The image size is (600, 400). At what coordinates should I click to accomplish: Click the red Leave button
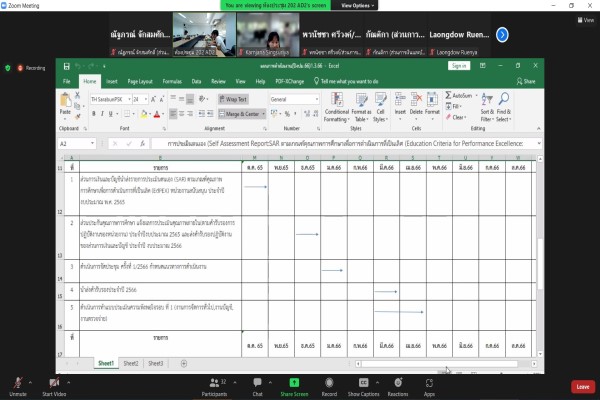point(582,387)
